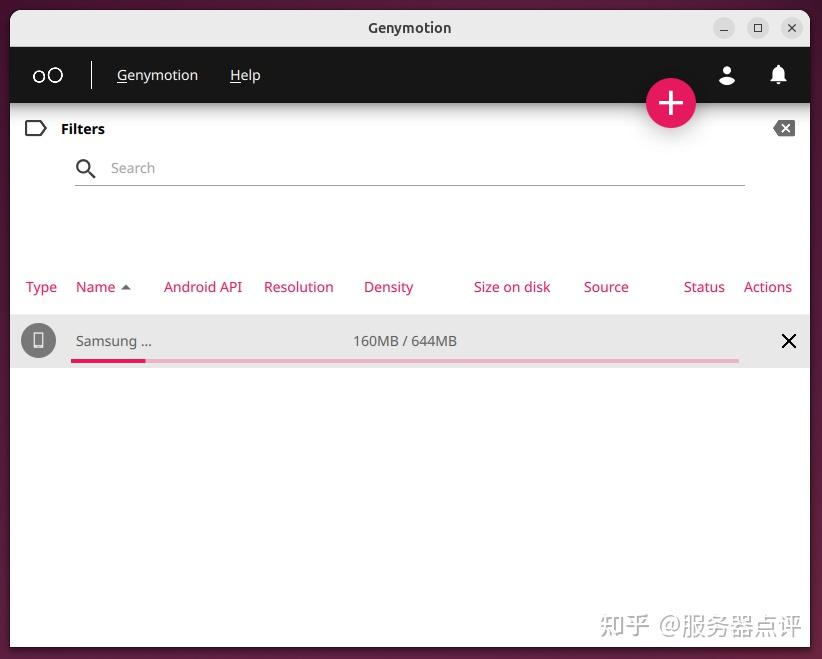Image resolution: width=822 pixels, height=659 pixels.
Task: Open the notifications bell icon
Action: click(779, 75)
